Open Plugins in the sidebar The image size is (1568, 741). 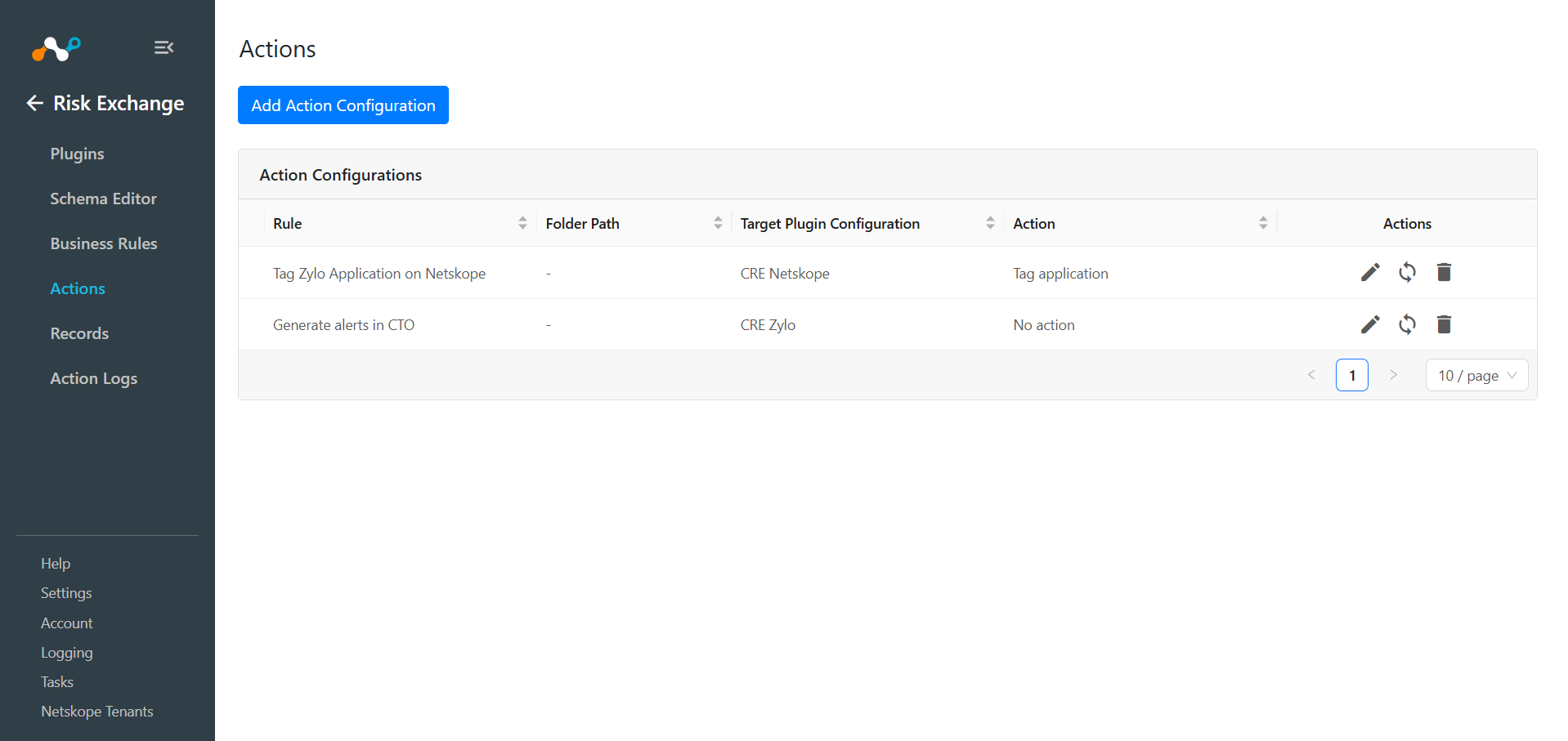pos(77,154)
